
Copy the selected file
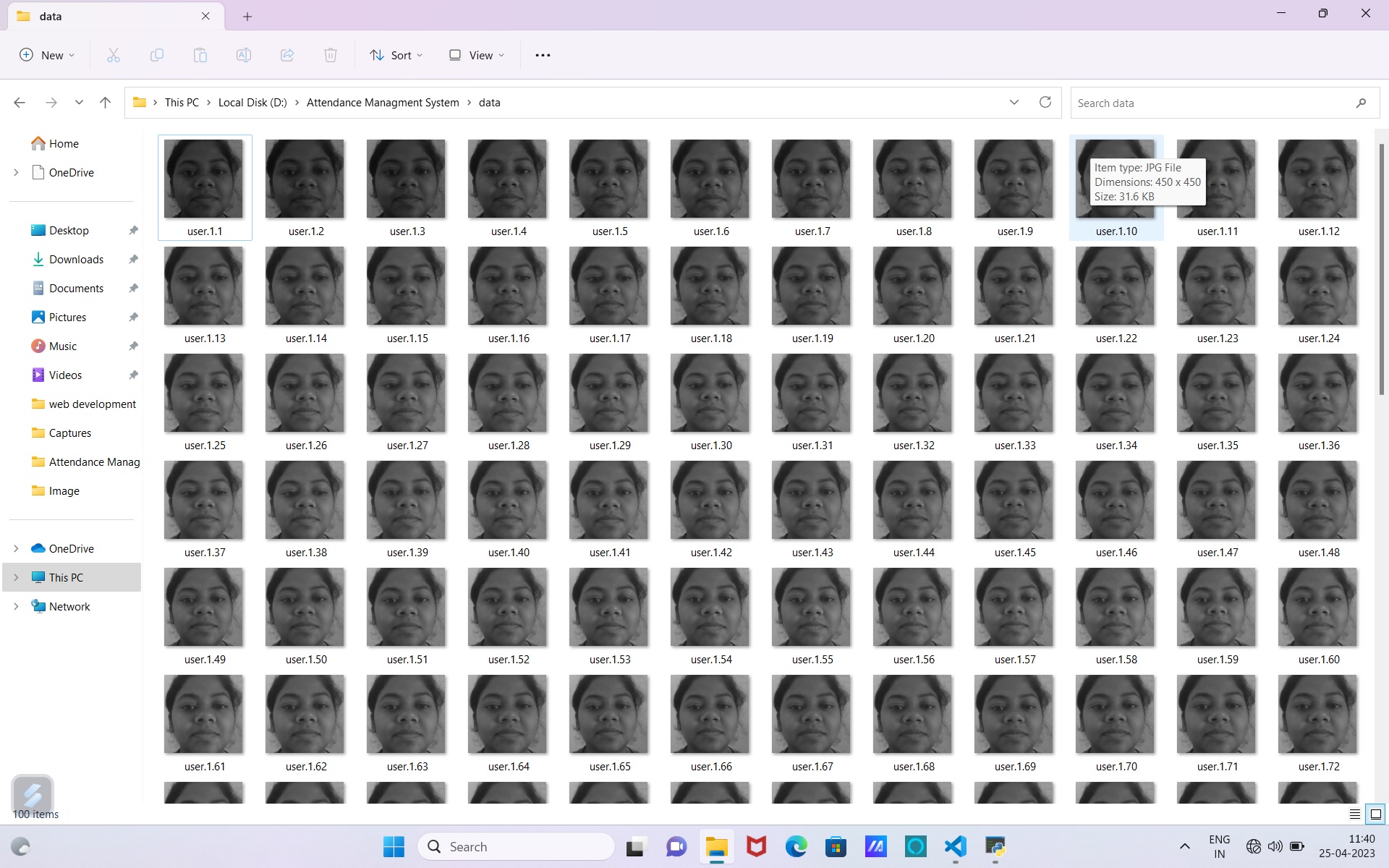click(x=156, y=54)
